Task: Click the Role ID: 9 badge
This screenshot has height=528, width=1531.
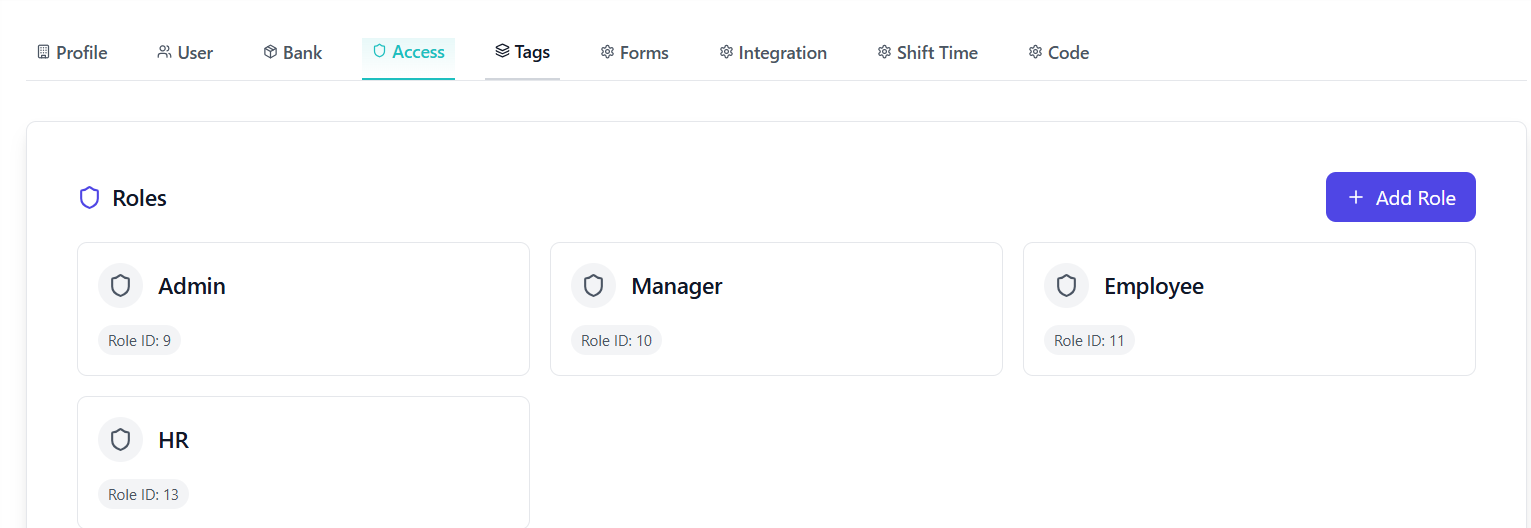Action: (139, 341)
